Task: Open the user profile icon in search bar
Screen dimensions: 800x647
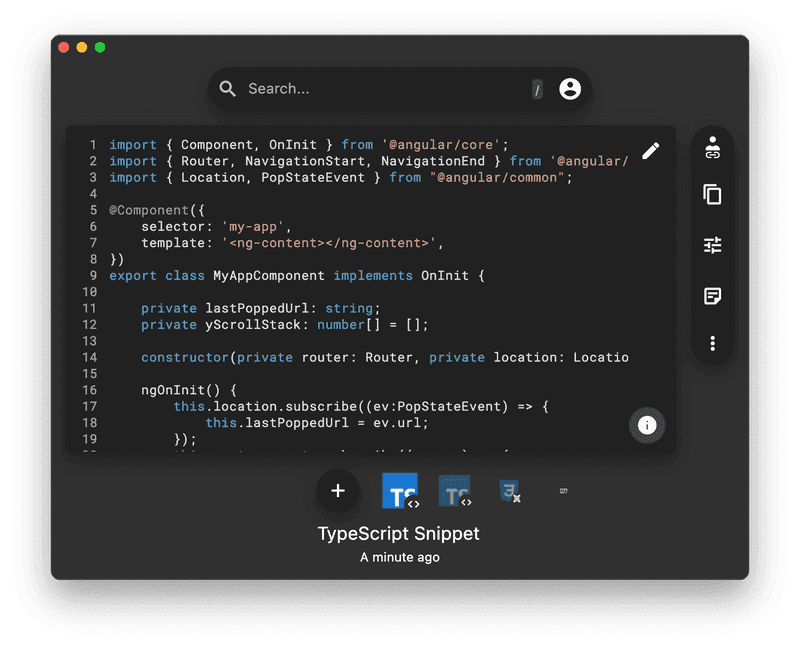Action: [x=570, y=88]
